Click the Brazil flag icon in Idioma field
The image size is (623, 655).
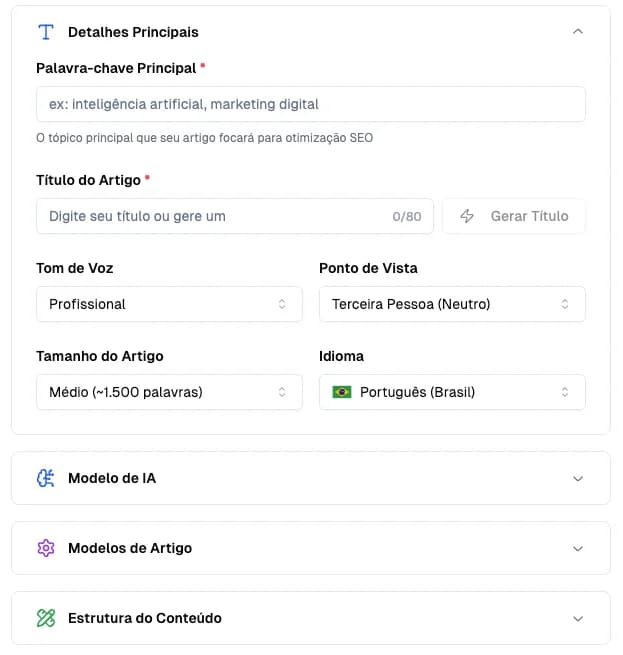pyautogui.click(x=342, y=392)
